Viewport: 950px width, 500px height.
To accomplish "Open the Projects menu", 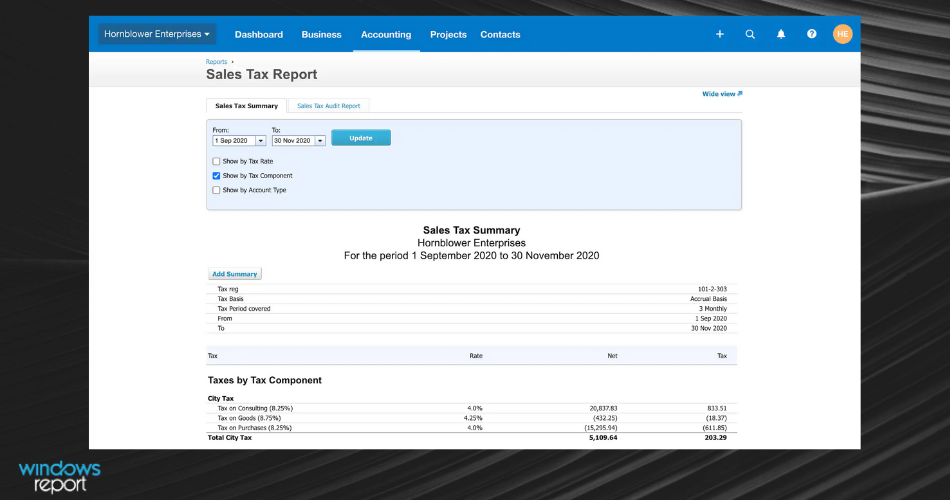I will coord(448,35).
